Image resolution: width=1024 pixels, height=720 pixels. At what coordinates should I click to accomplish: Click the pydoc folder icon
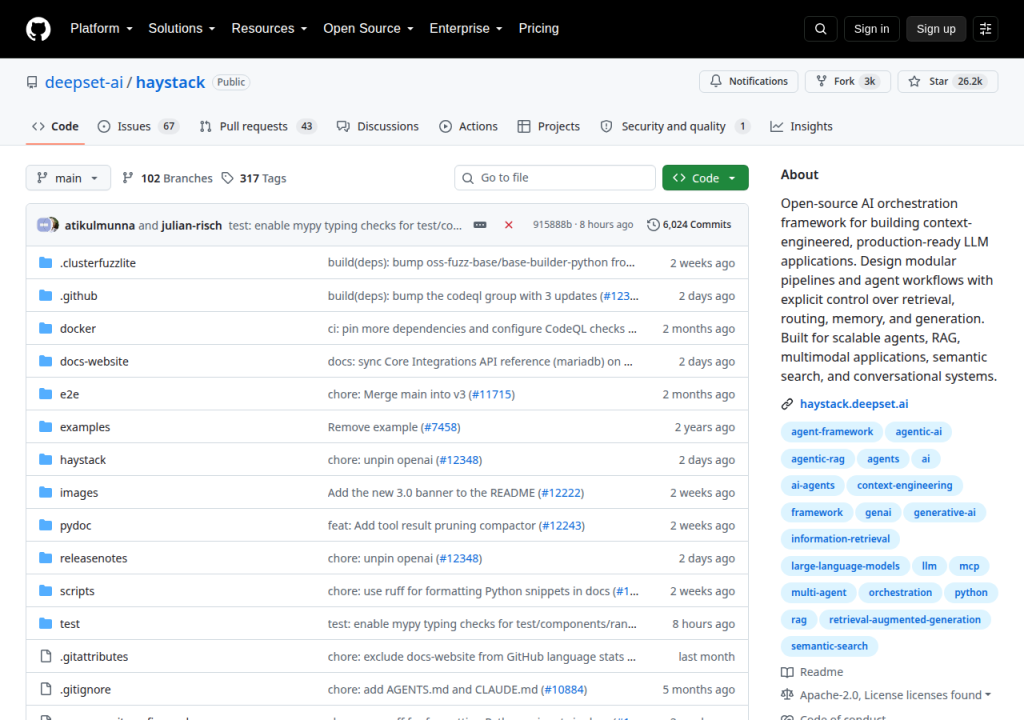[45, 525]
